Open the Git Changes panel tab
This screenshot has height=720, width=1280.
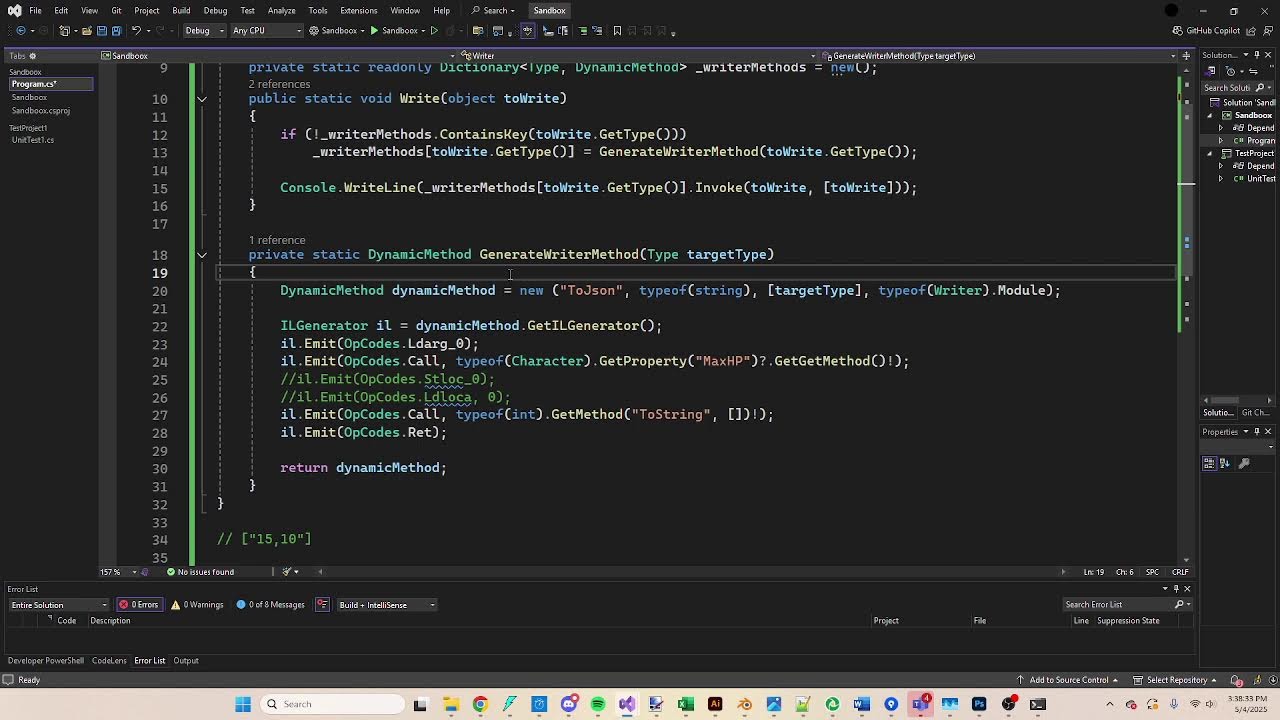pos(1255,413)
